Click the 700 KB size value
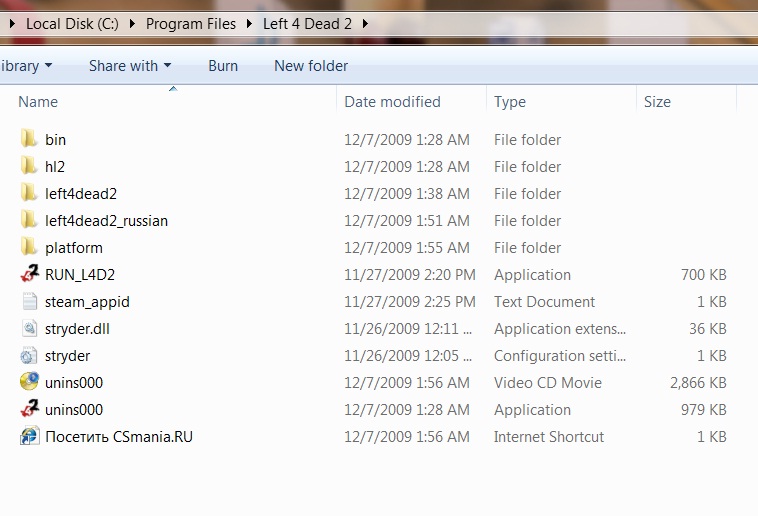Screen dimensions: 758x516 pos(704,275)
